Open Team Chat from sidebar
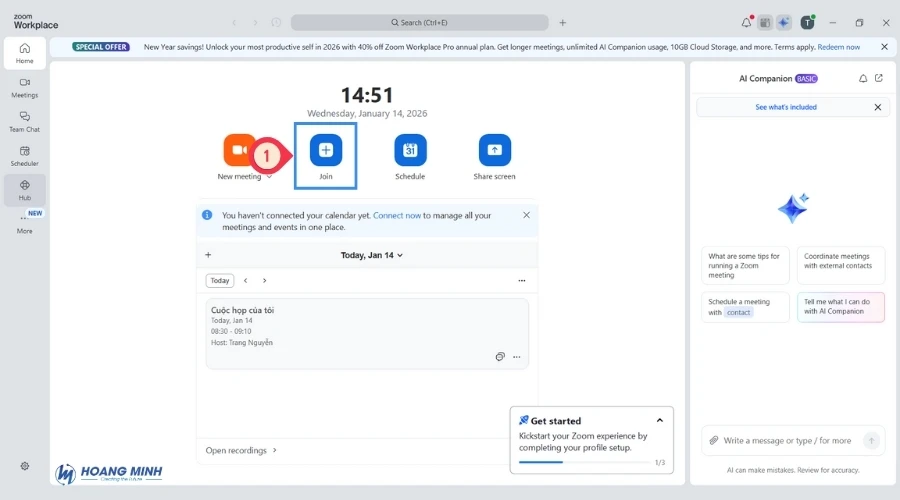900x500 pixels. [24, 122]
